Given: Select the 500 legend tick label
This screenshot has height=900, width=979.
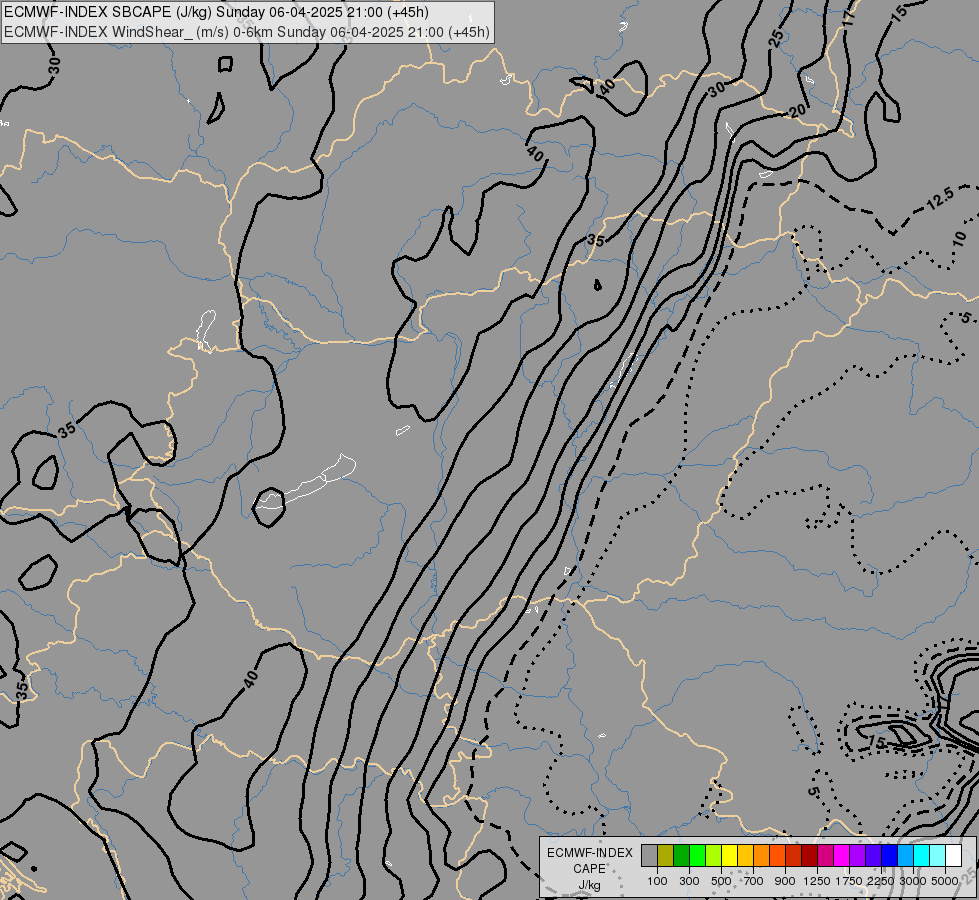Looking at the screenshot, I should [721, 881].
